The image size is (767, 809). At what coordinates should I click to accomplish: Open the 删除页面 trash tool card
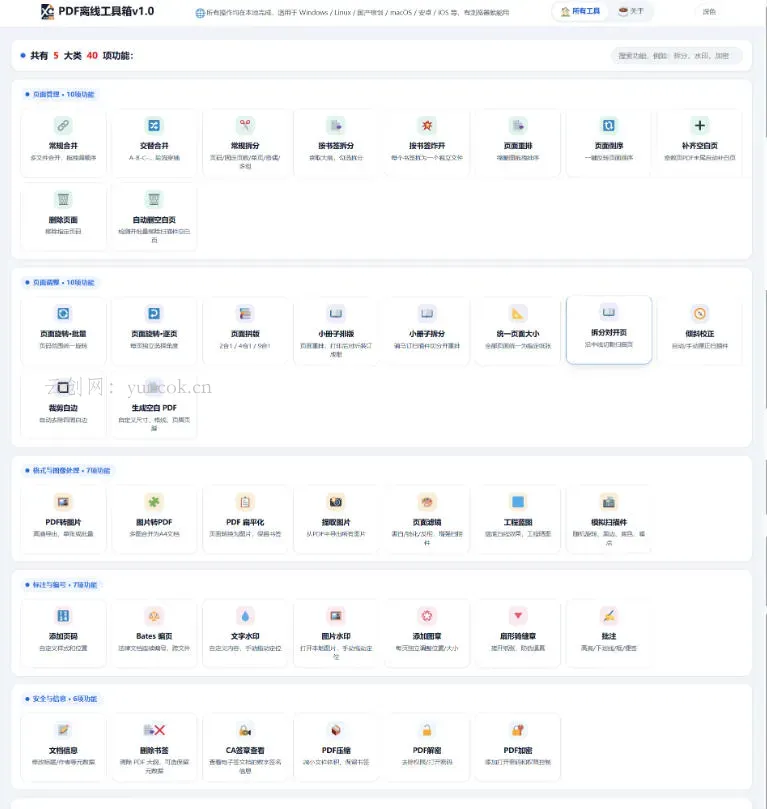[63, 217]
